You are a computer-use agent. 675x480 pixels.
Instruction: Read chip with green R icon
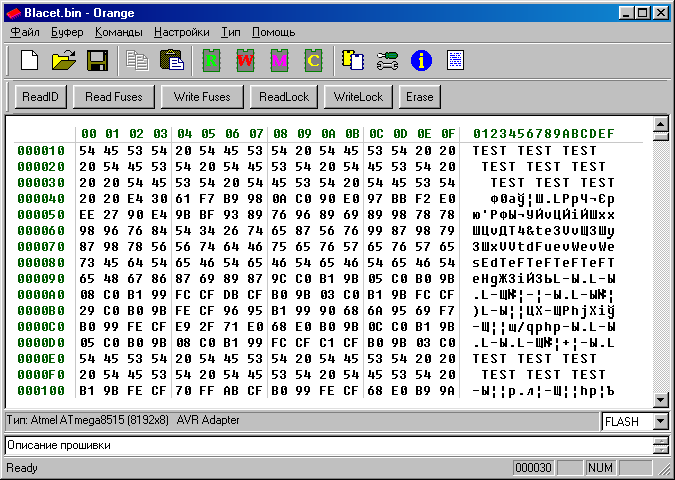click(211, 60)
